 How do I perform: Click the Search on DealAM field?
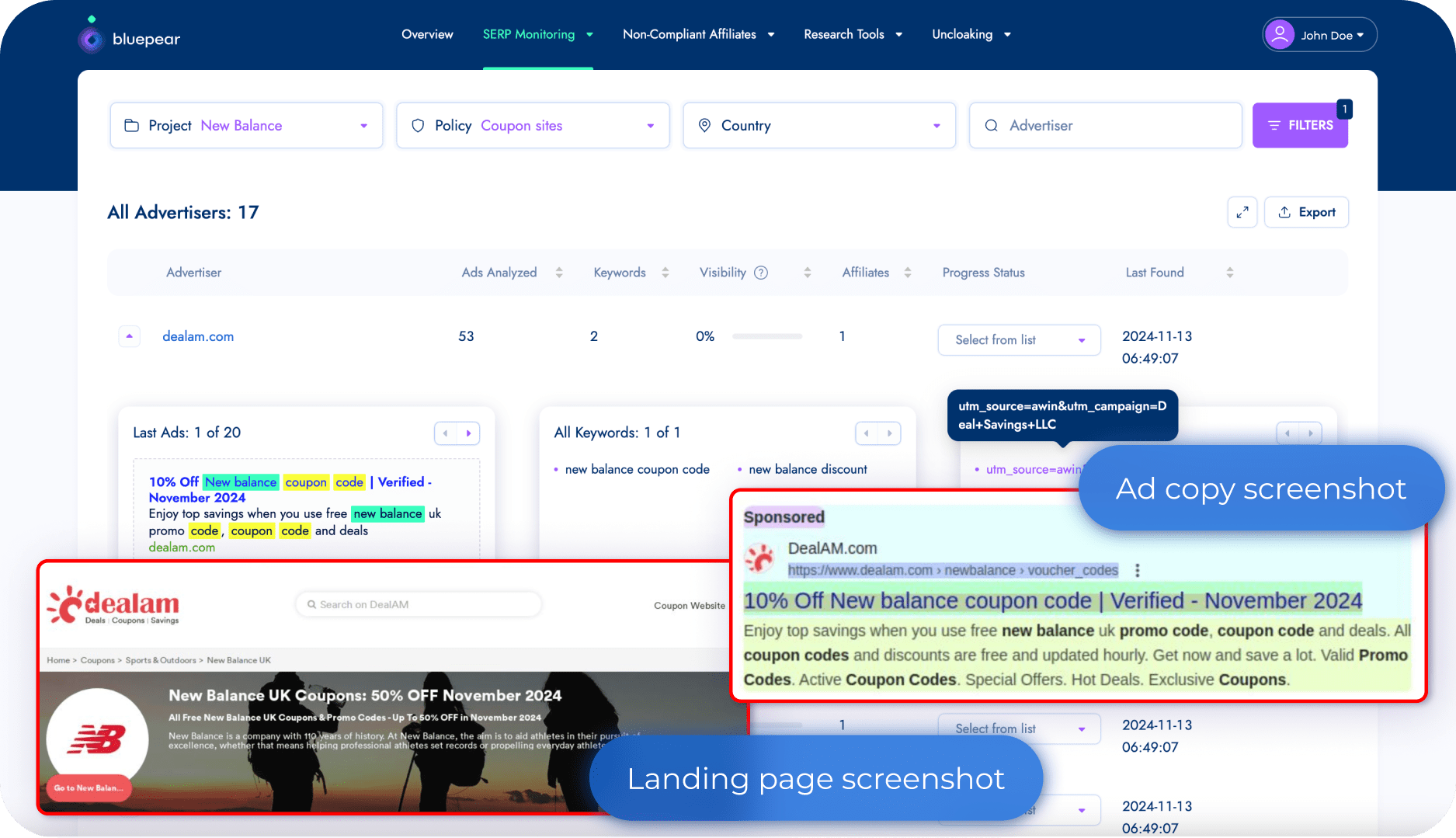[419, 604]
